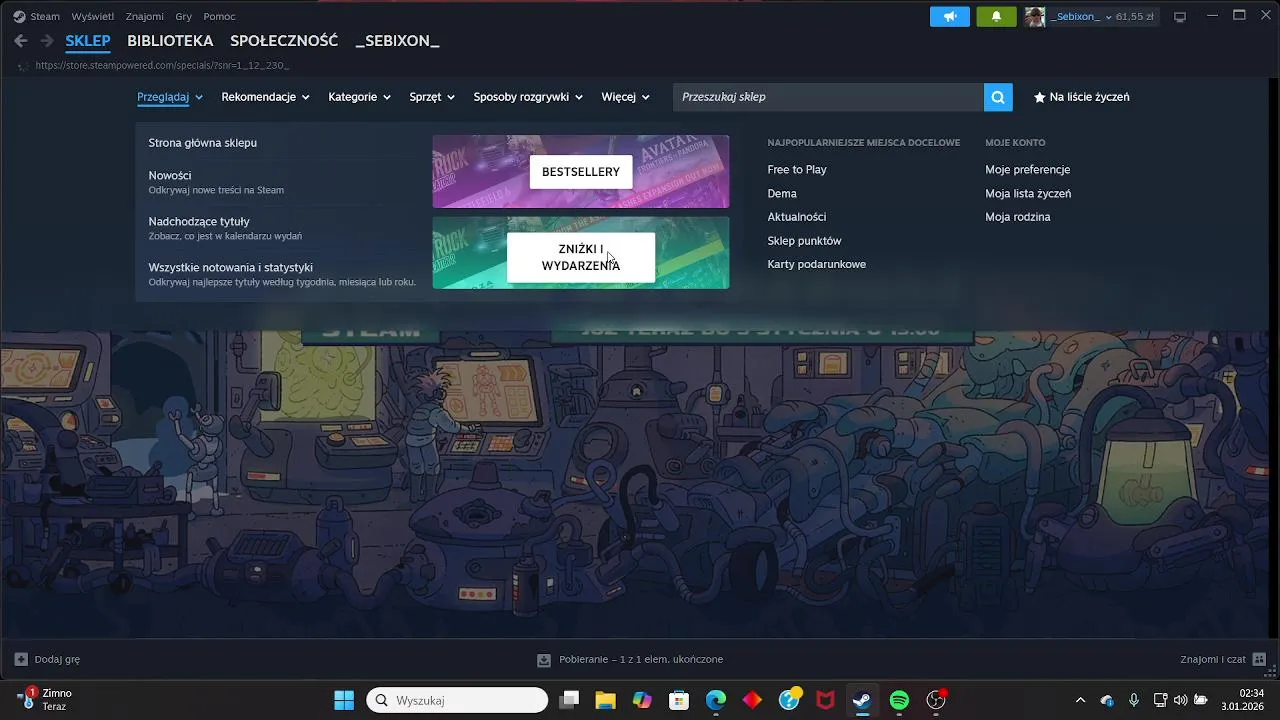This screenshot has width=1280, height=720.
Task: Go back with the left arrow
Action: 21,41
